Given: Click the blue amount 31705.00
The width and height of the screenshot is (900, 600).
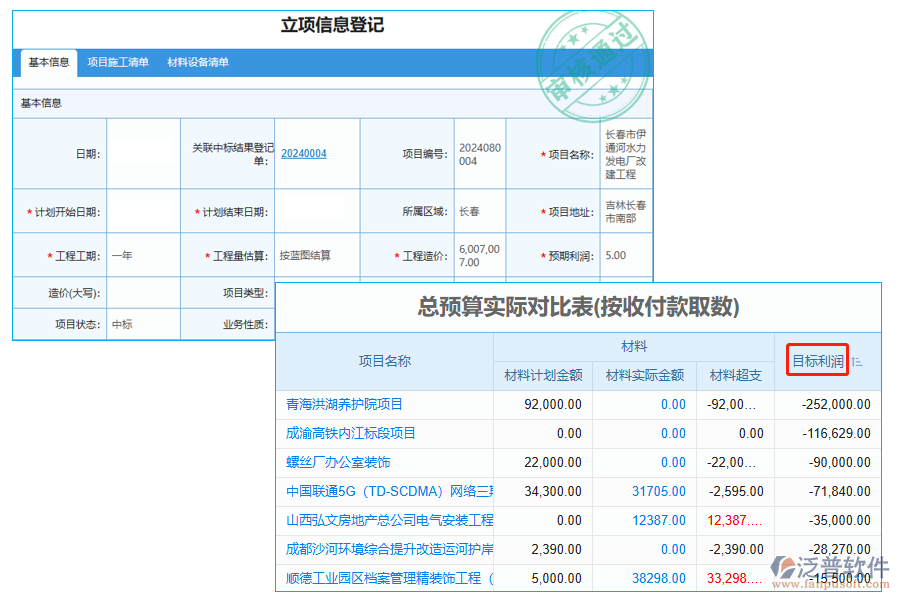Looking at the screenshot, I should click(x=656, y=492).
